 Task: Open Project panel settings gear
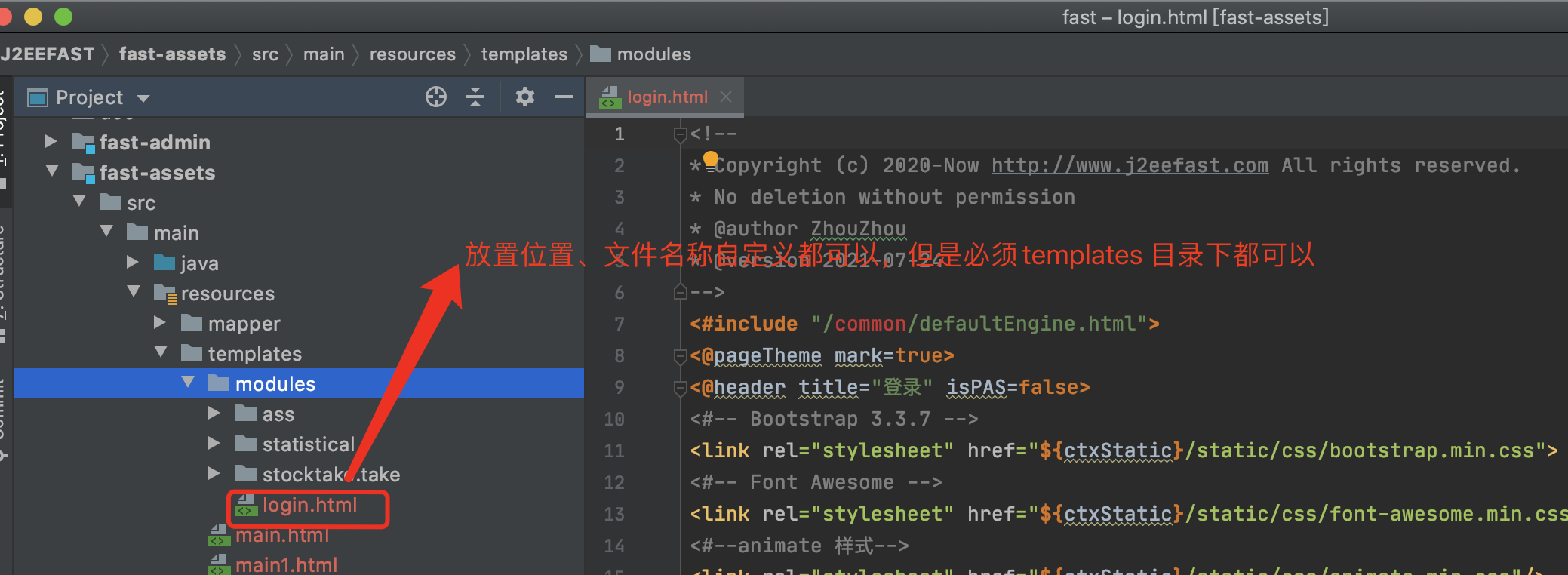click(x=525, y=97)
